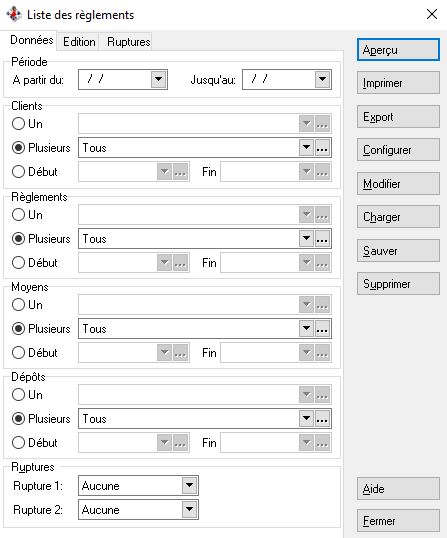Switch to the Edition tab
This screenshot has height=538, width=447.
pyautogui.click(x=79, y=42)
